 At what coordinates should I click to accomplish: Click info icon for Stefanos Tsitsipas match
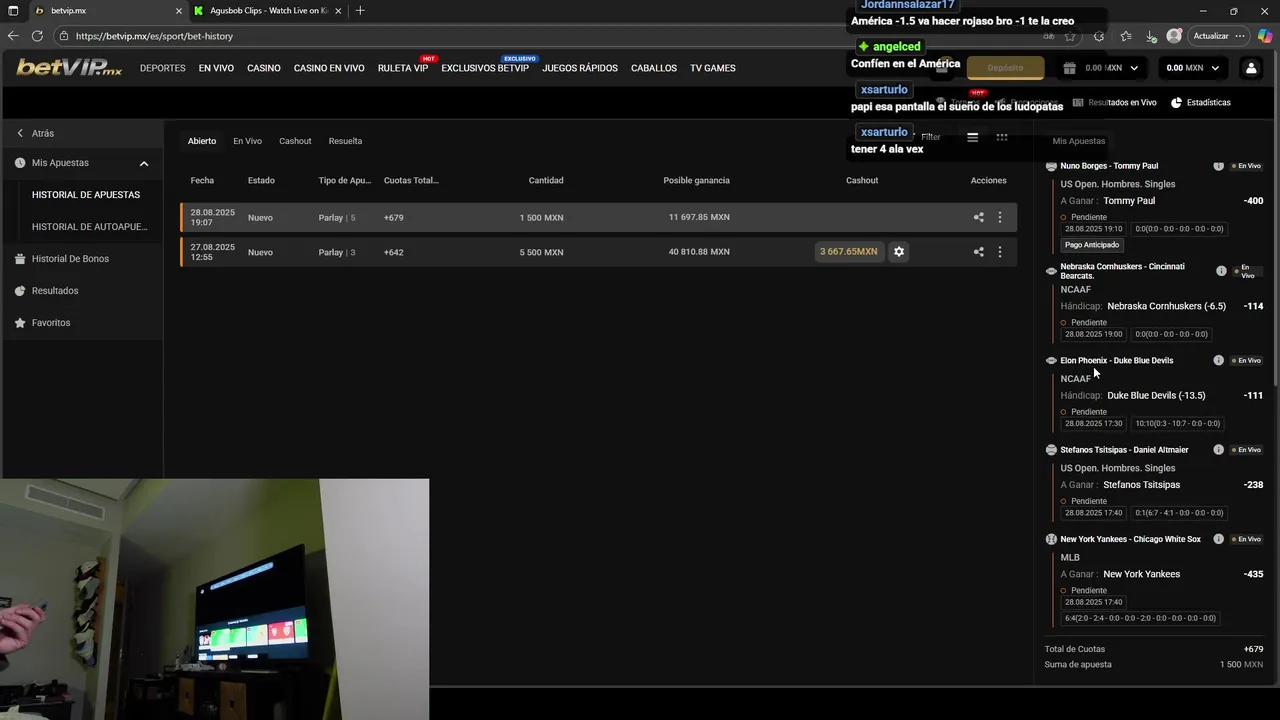coord(1218,450)
